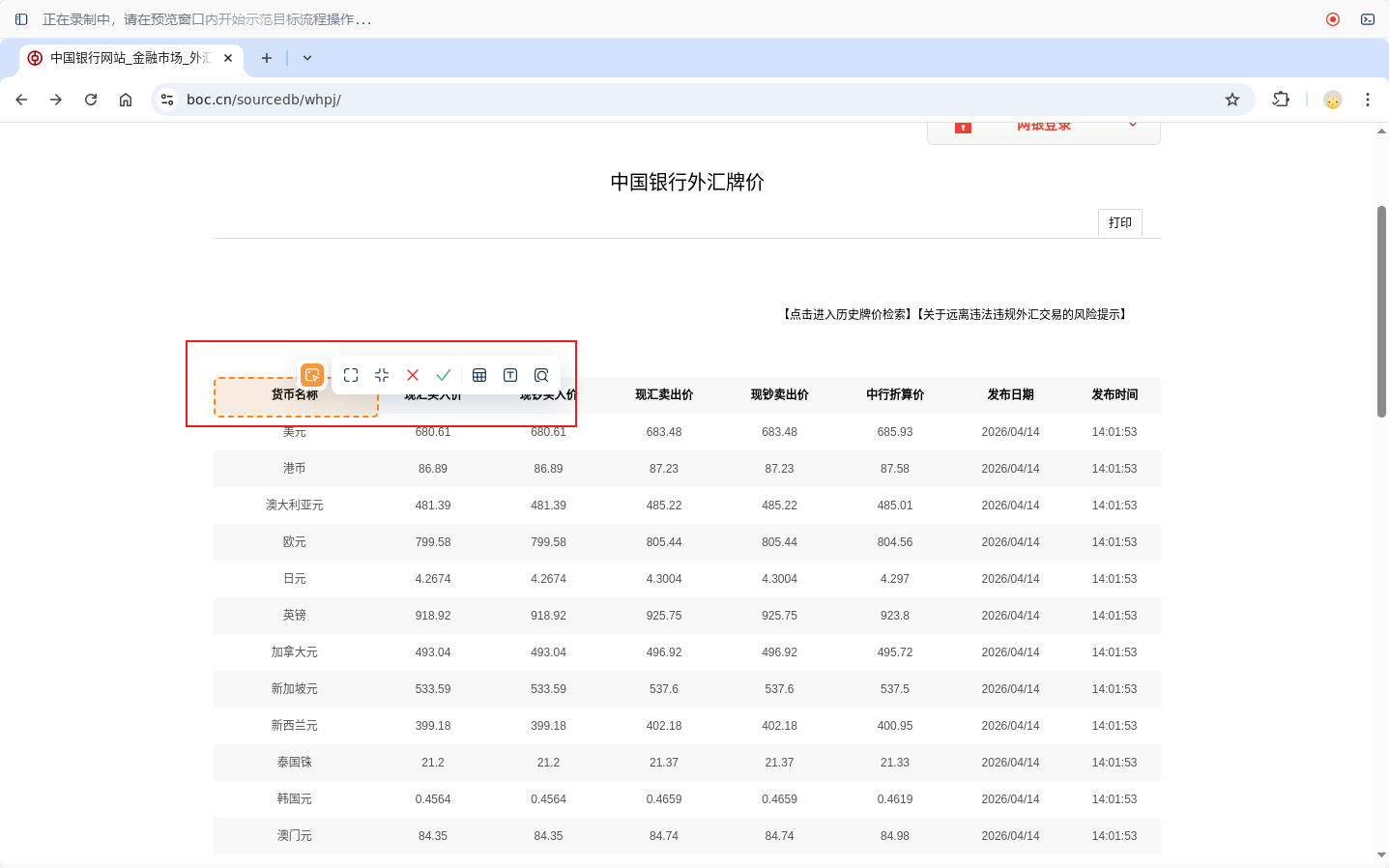Screen dimensions: 1389x868
Task: Click the table extraction icon
Action: (x=479, y=375)
